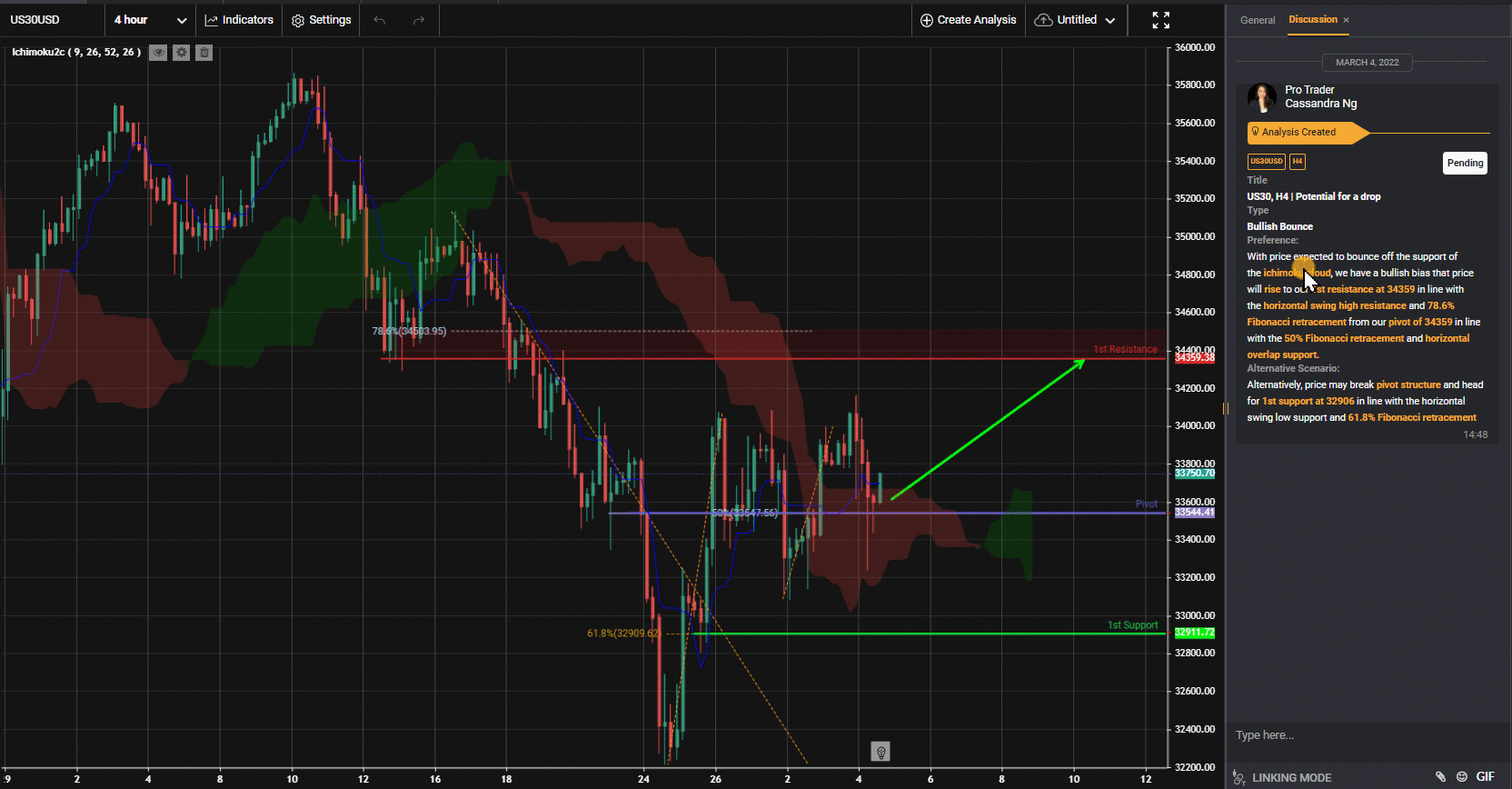1512x789 pixels.
Task: Click the Ichimoku2c ( 9, 26, 52, 26 ) label
Action: point(76,53)
